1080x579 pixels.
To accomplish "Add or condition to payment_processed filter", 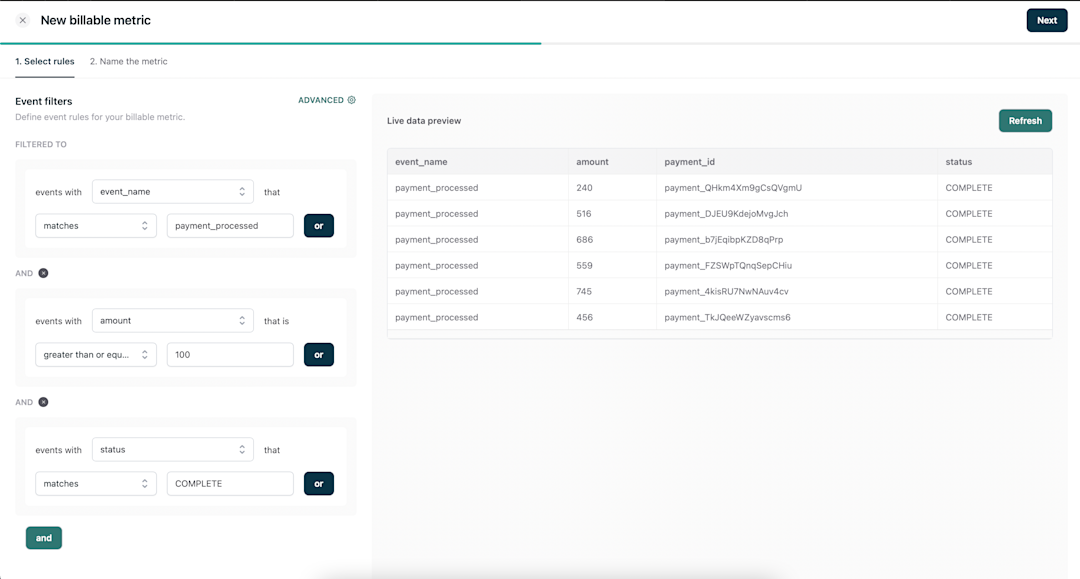I will tap(319, 226).
